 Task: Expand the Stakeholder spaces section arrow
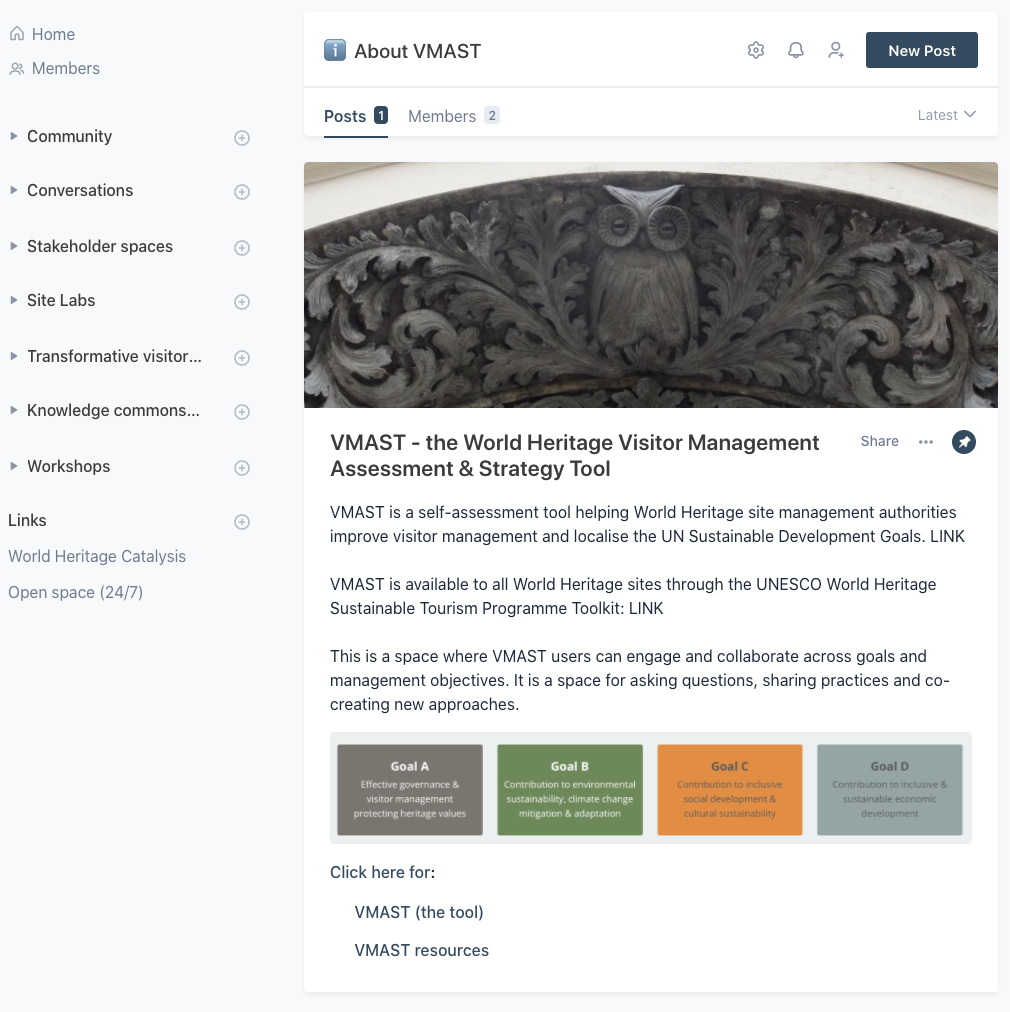[14, 246]
